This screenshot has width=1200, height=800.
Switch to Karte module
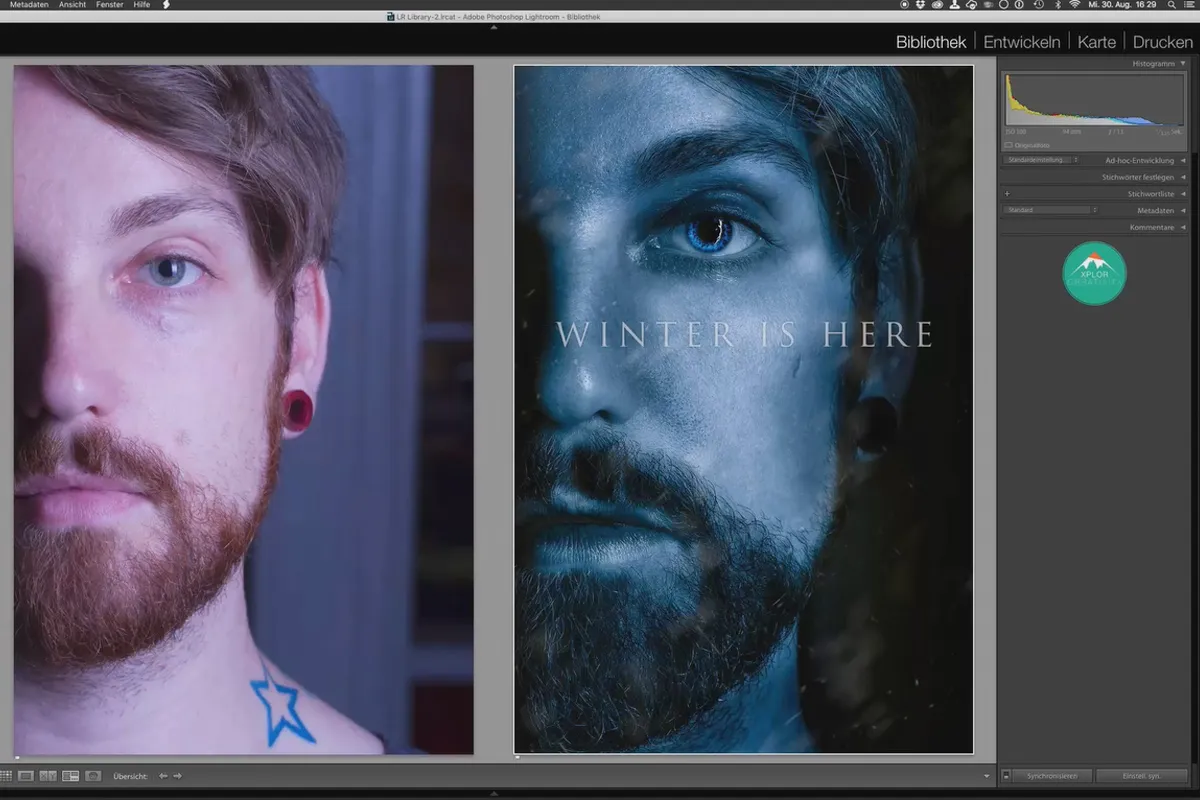pyautogui.click(x=1096, y=42)
